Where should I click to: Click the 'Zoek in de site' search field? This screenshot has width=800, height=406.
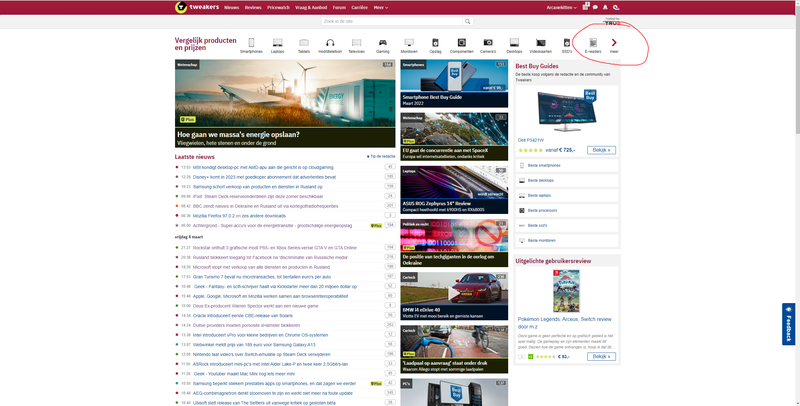392,21
